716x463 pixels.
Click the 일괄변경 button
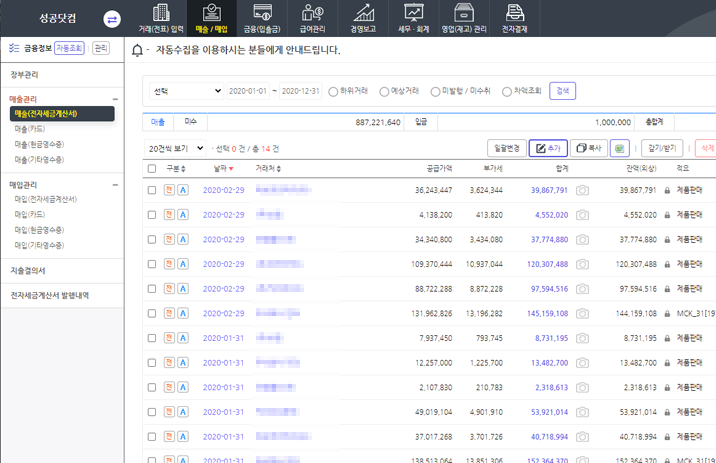point(507,148)
